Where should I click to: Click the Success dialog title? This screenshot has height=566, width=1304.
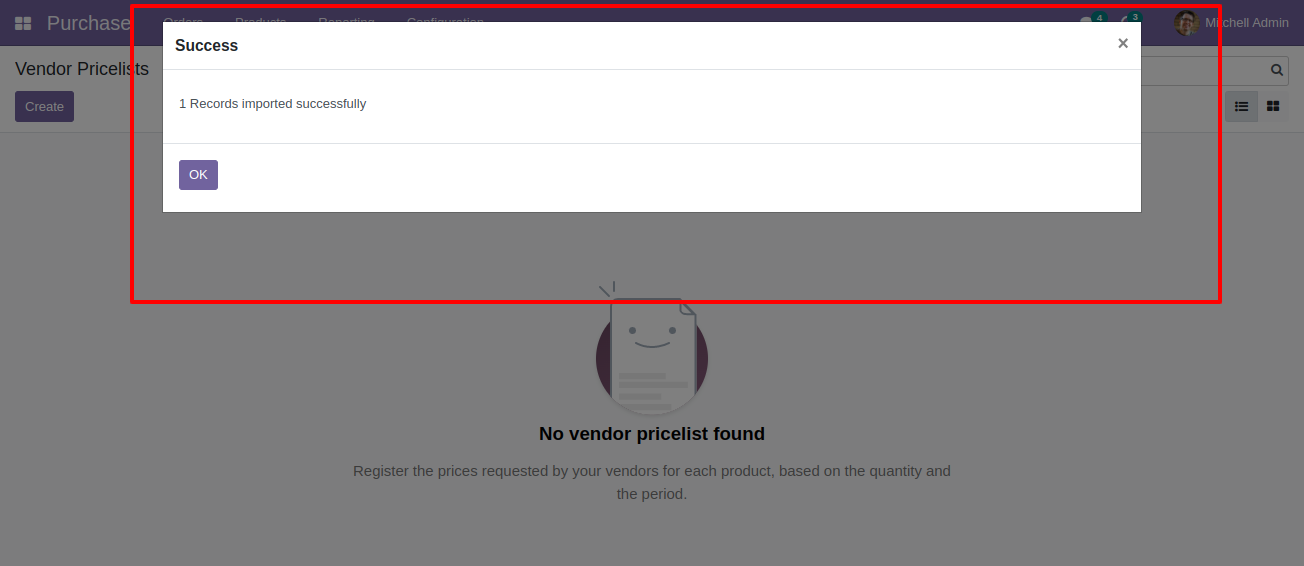206,46
